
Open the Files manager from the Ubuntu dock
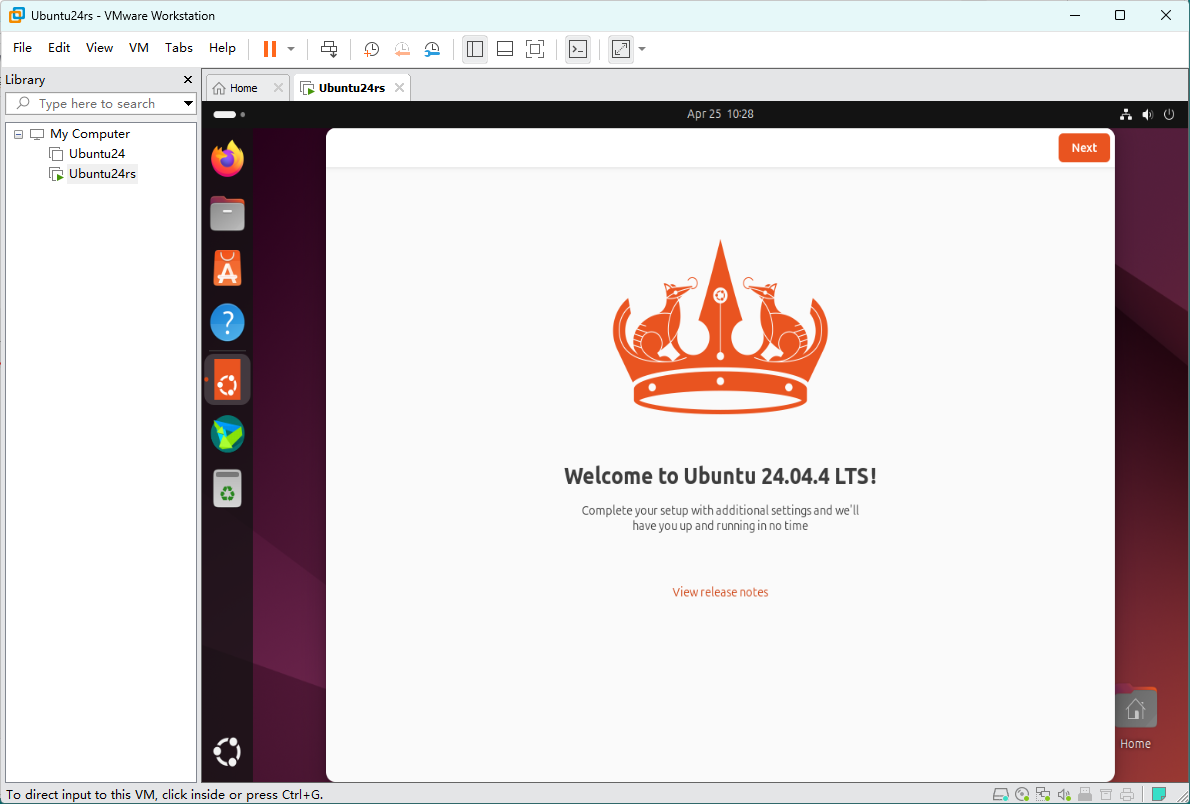[227, 214]
